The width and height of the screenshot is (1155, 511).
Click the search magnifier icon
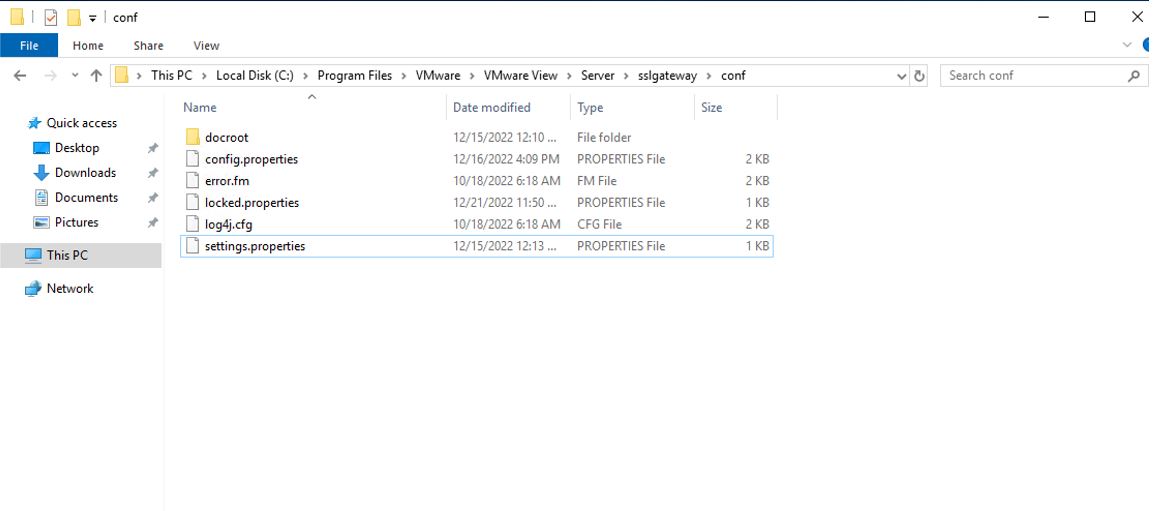[x=1134, y=75]
